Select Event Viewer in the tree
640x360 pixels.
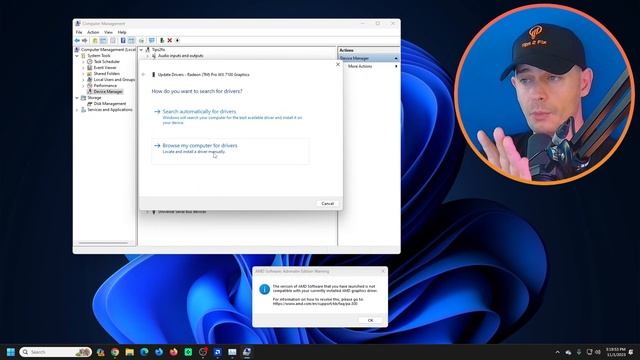[x=105, y=68]
